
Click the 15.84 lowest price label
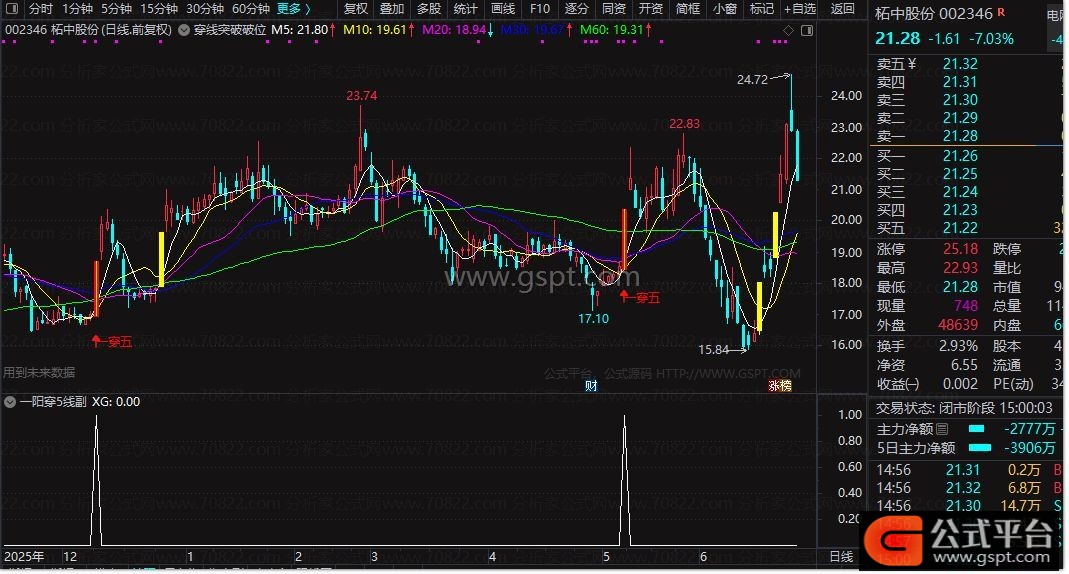pyautogui.click(x=714, y=350)
